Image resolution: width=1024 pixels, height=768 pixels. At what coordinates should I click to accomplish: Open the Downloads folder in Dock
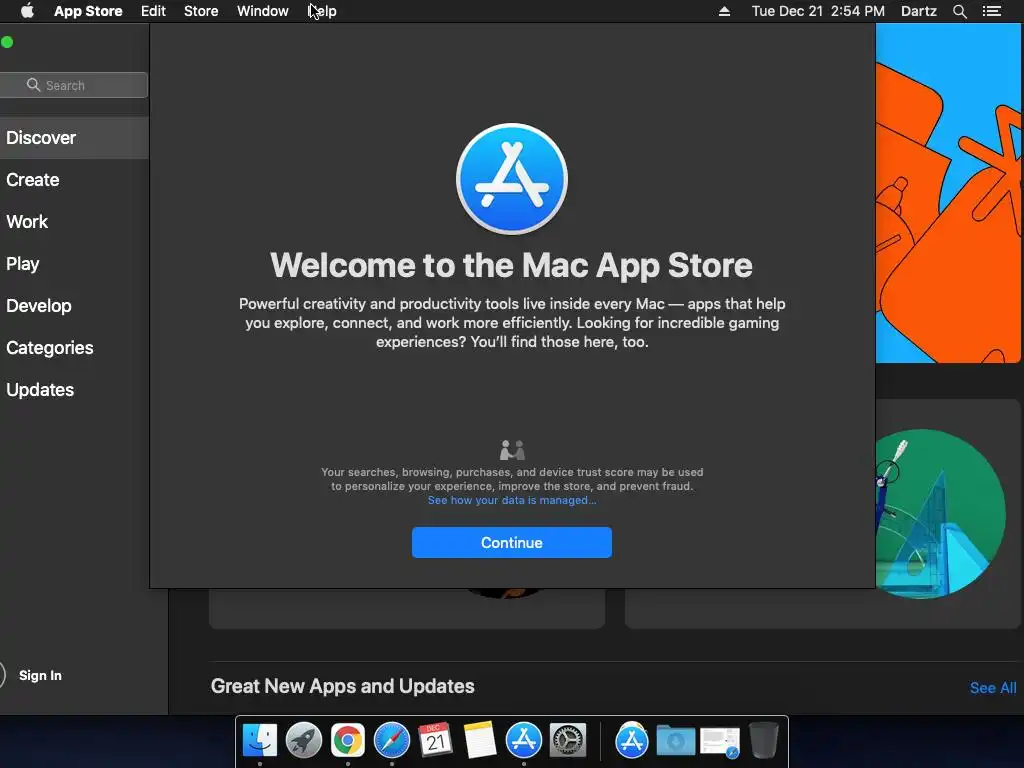coord(675,741)
